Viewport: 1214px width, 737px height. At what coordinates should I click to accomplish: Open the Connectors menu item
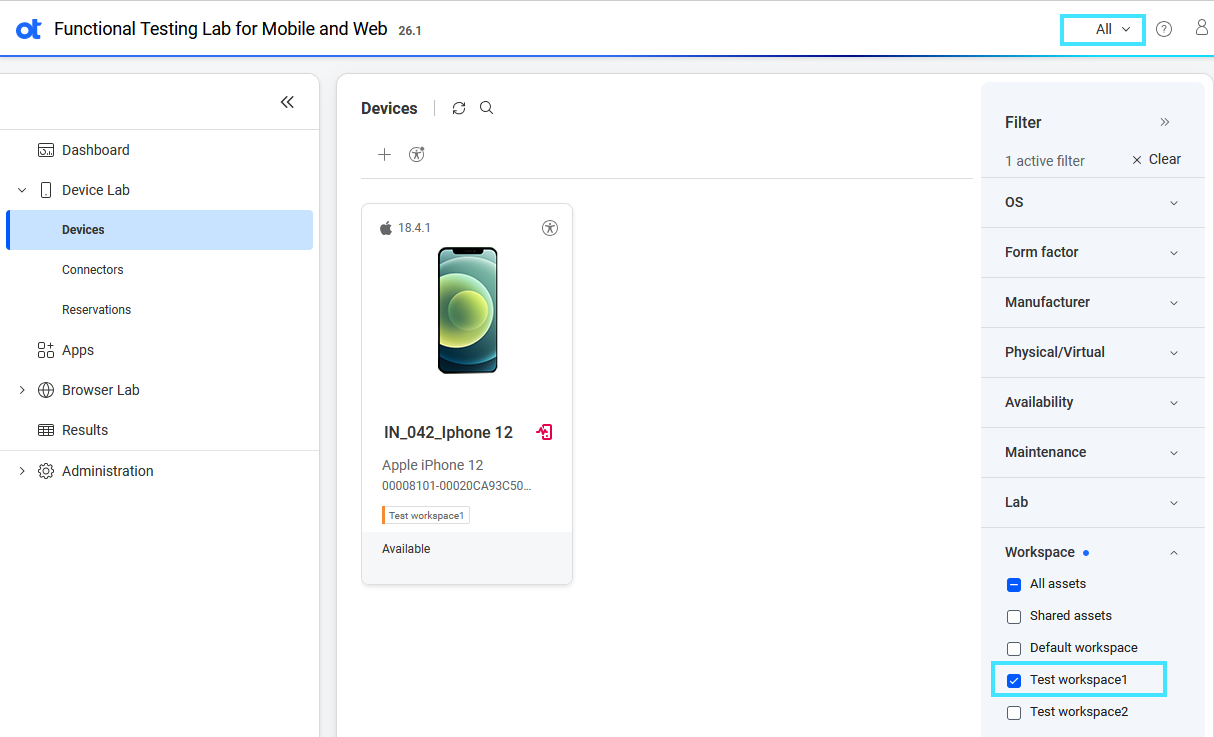tap(93, 270)
